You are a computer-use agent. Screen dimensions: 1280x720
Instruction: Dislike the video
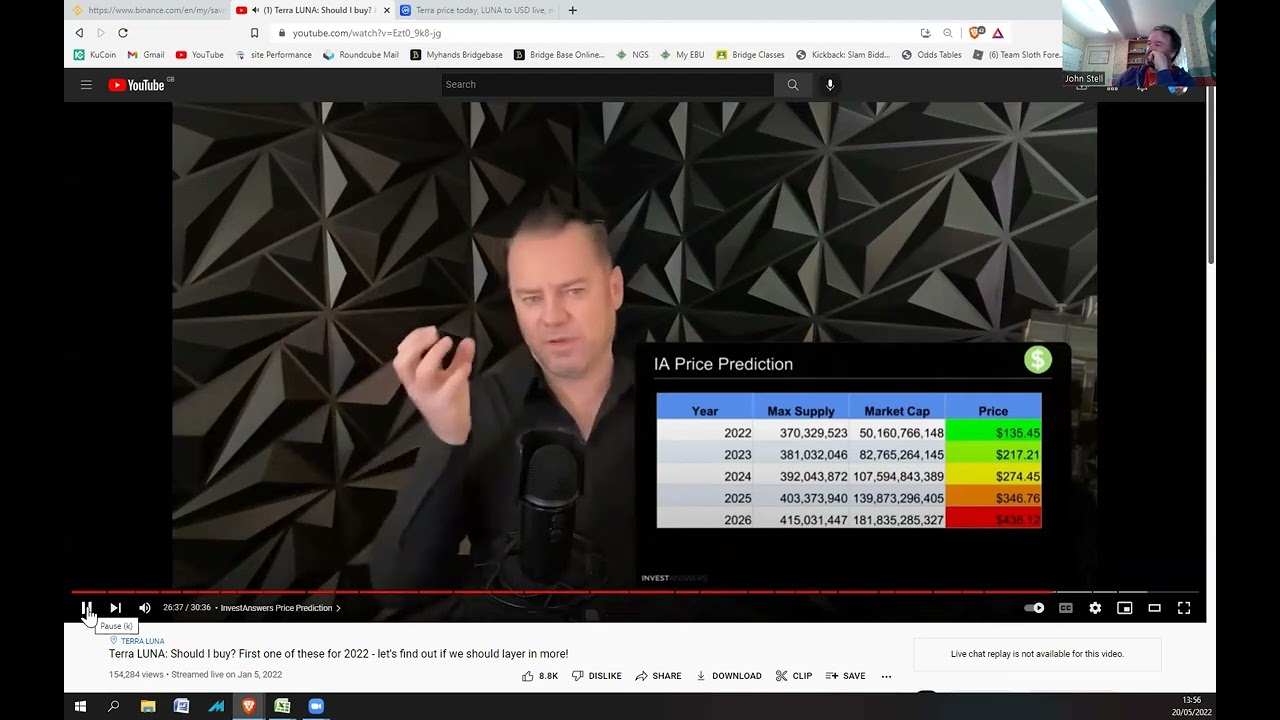597,676
